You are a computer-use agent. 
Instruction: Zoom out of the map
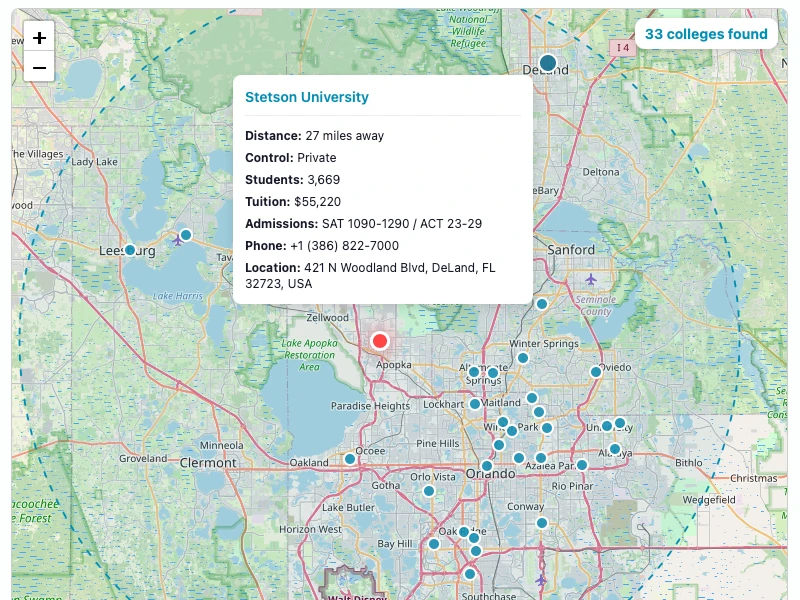pyautogui.click(x=39, y=68)
